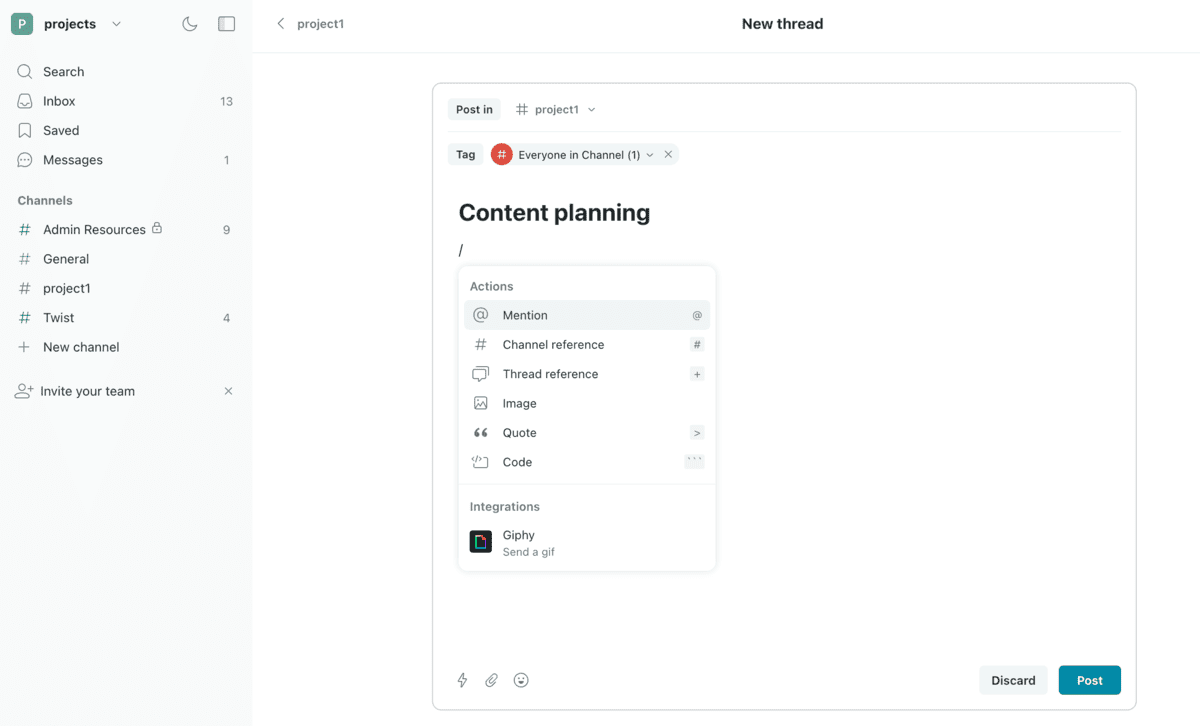This screenshot has width=1200, height=726.
Task: Attach a file with paperclip icon
Action: 491,680
